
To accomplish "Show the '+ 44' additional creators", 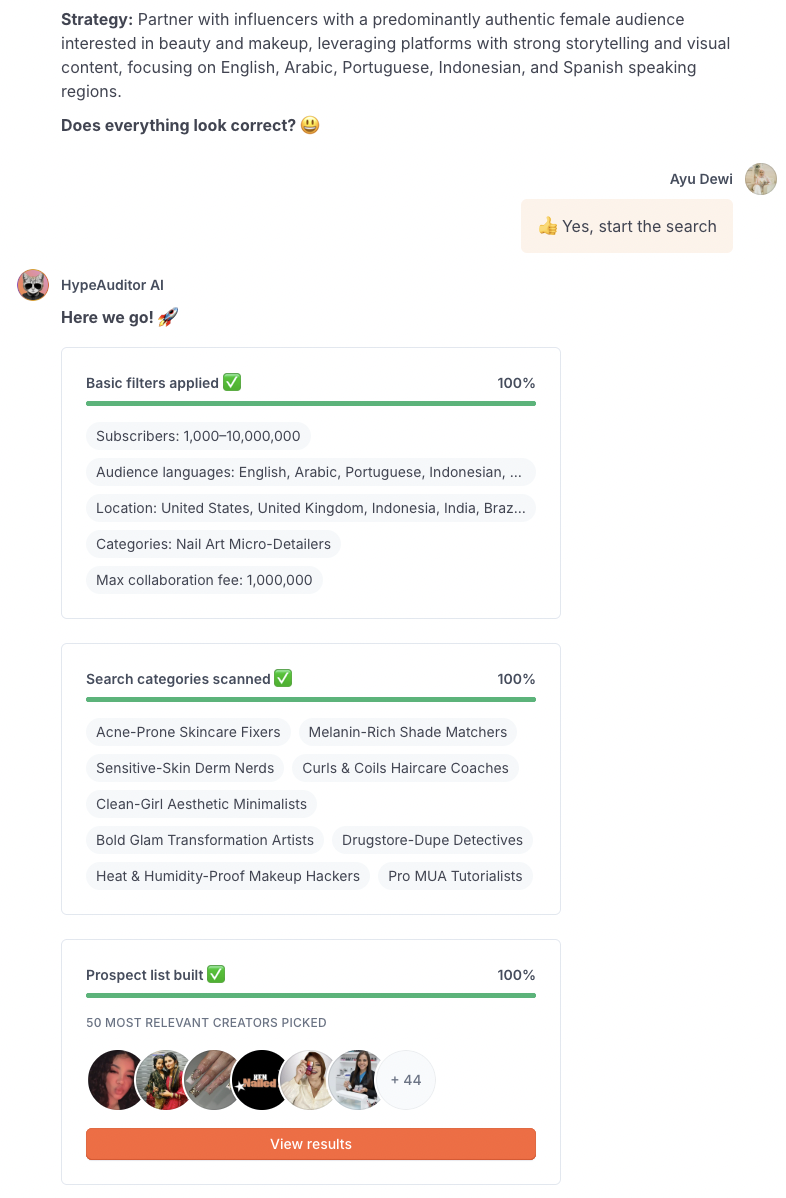I will (x=406, y=1080).
